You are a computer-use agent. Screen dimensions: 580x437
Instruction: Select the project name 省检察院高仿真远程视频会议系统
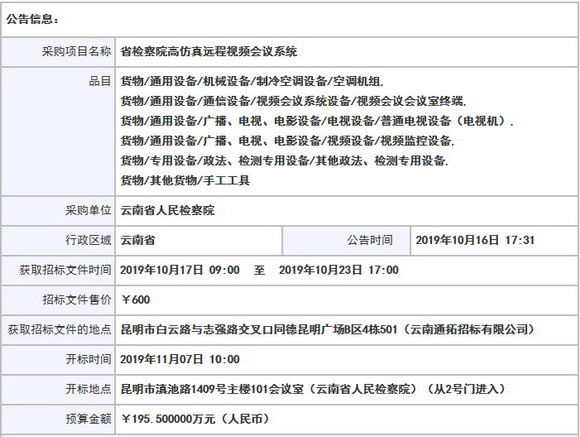(x=209, y=51)
